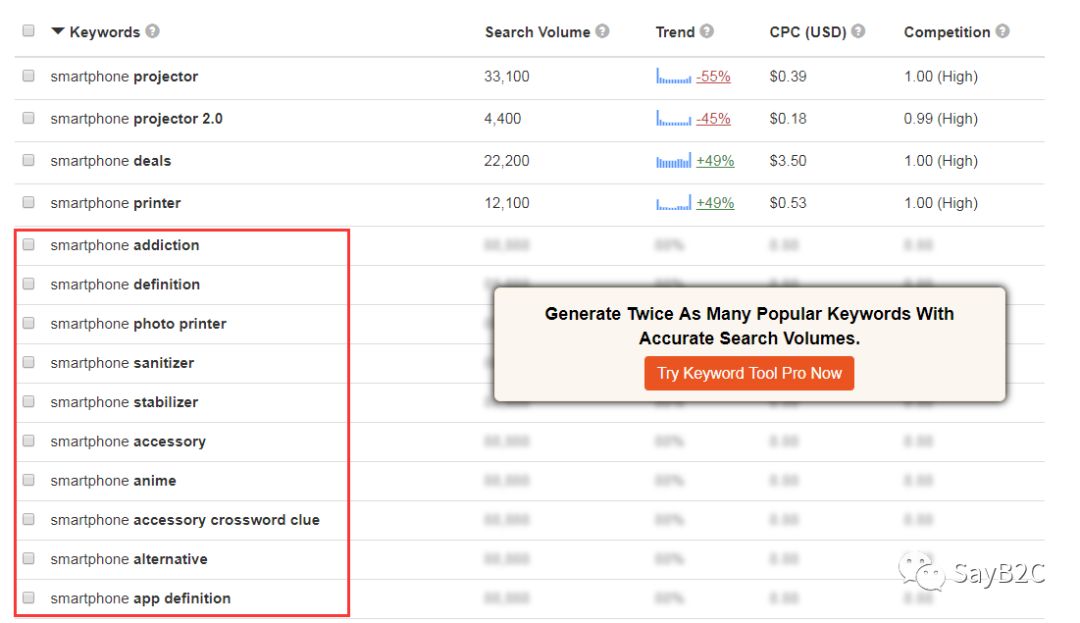Click the Keywords sort arrow
The width and height of the screenshot is (1080, 623).
(x=57, y=31)
